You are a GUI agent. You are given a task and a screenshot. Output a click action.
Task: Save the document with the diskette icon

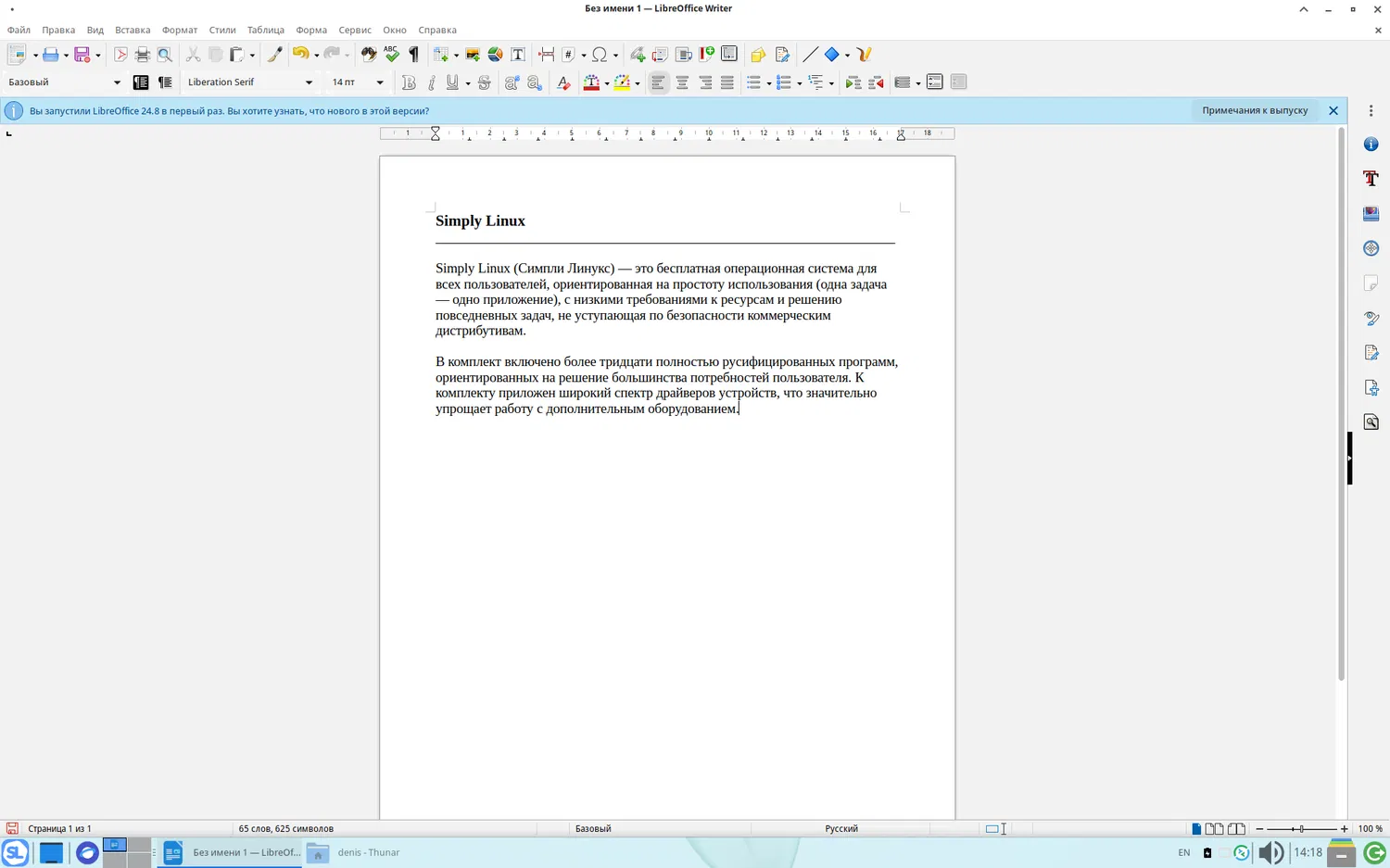pos(82,55)
